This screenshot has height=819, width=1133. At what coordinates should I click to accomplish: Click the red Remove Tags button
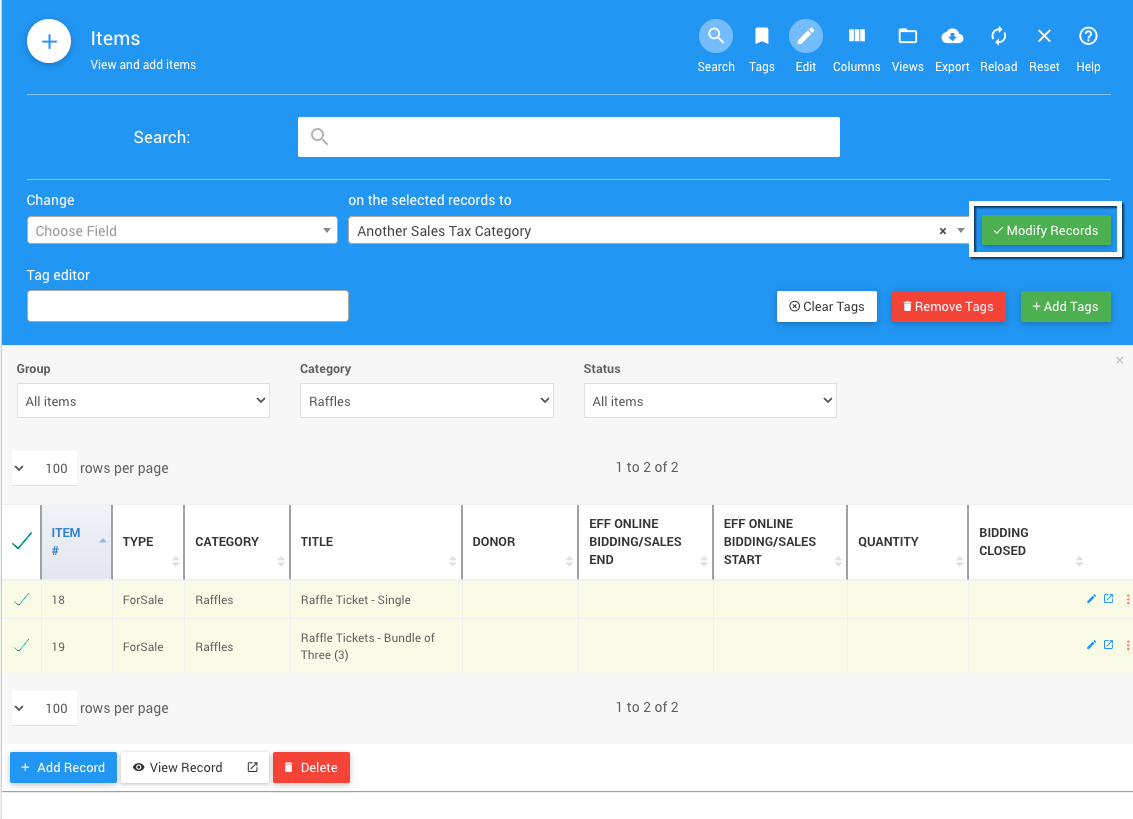pyautogui.click(x=947, y=307)
